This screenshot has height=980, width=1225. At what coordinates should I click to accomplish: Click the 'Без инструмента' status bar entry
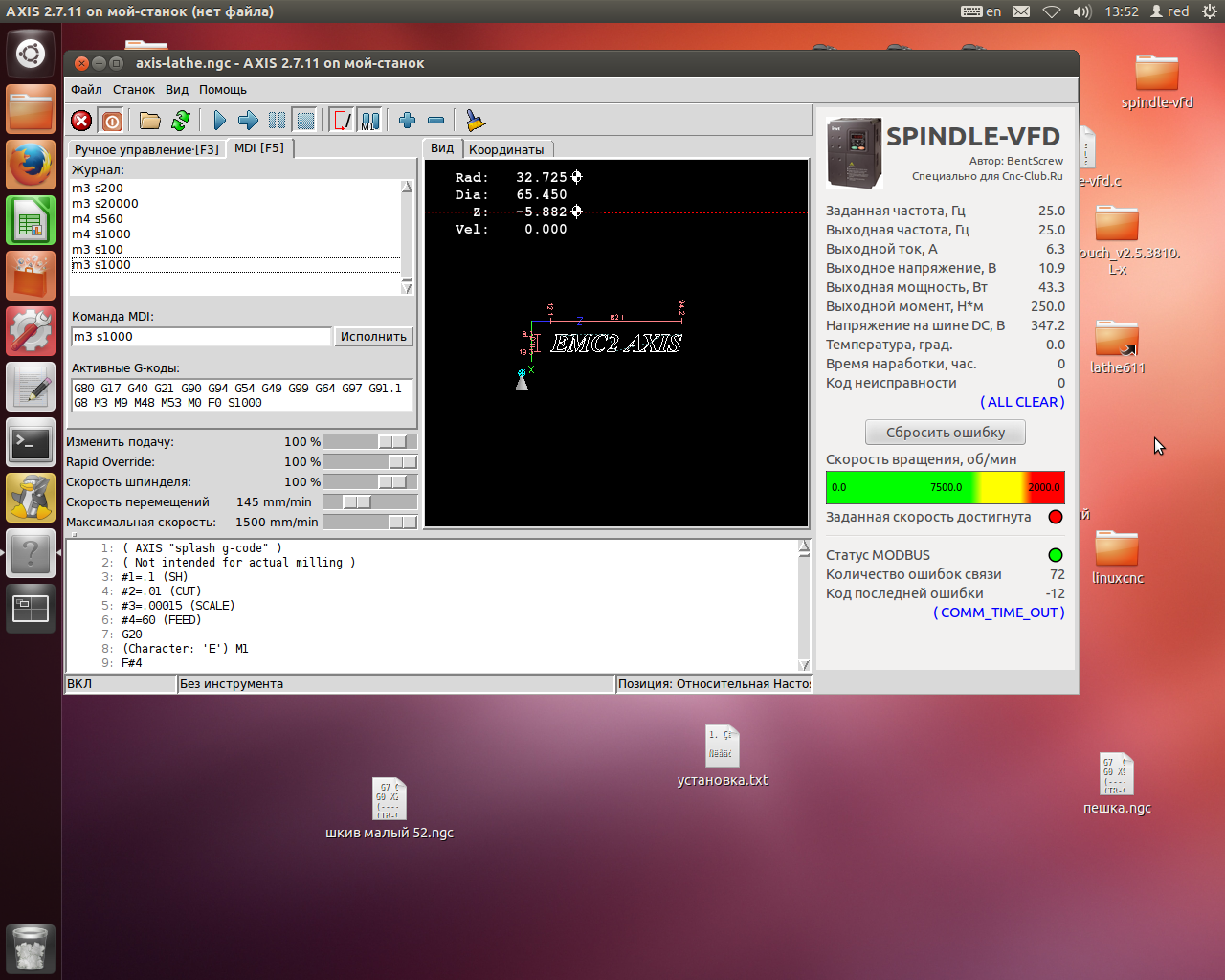click(x=395, y=684)
